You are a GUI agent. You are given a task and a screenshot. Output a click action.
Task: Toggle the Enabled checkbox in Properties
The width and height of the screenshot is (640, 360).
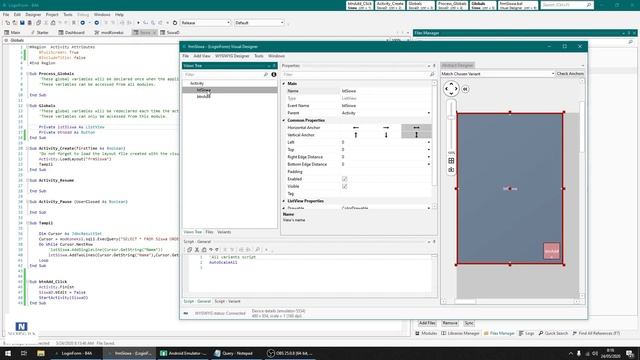click(x=344, y=179)
